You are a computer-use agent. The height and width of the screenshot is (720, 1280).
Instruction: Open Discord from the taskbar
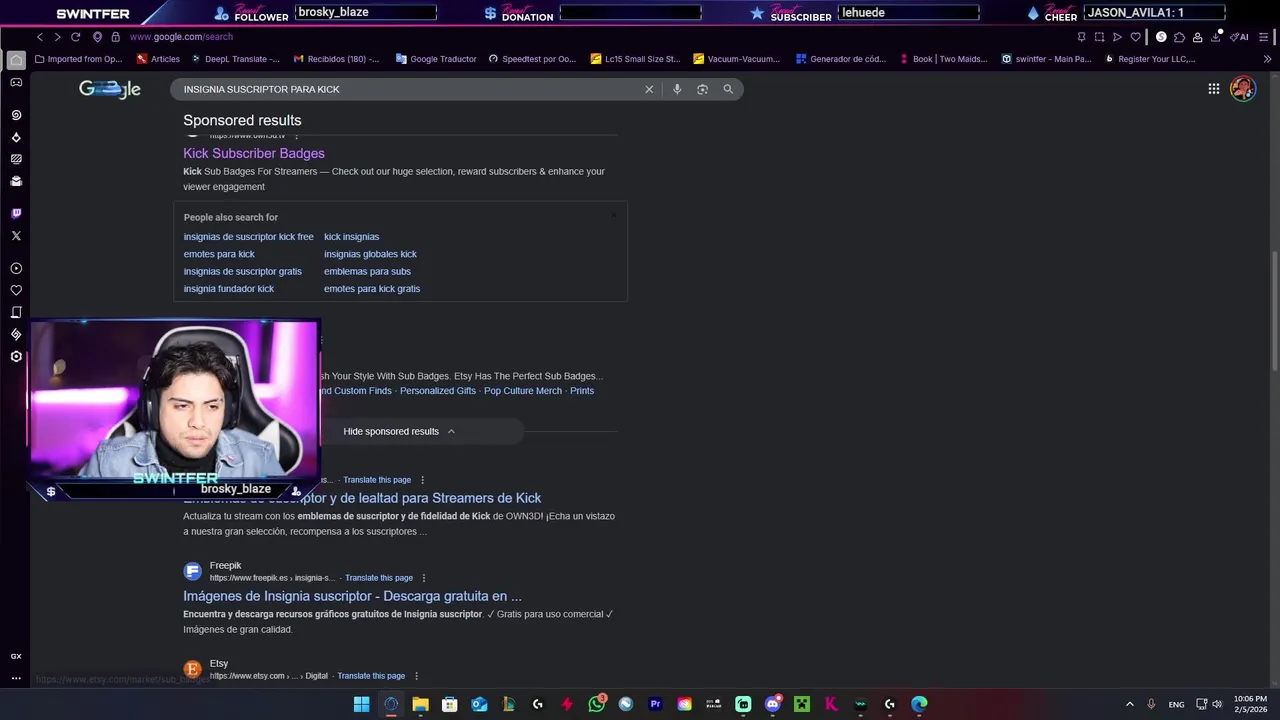[772, 704]
